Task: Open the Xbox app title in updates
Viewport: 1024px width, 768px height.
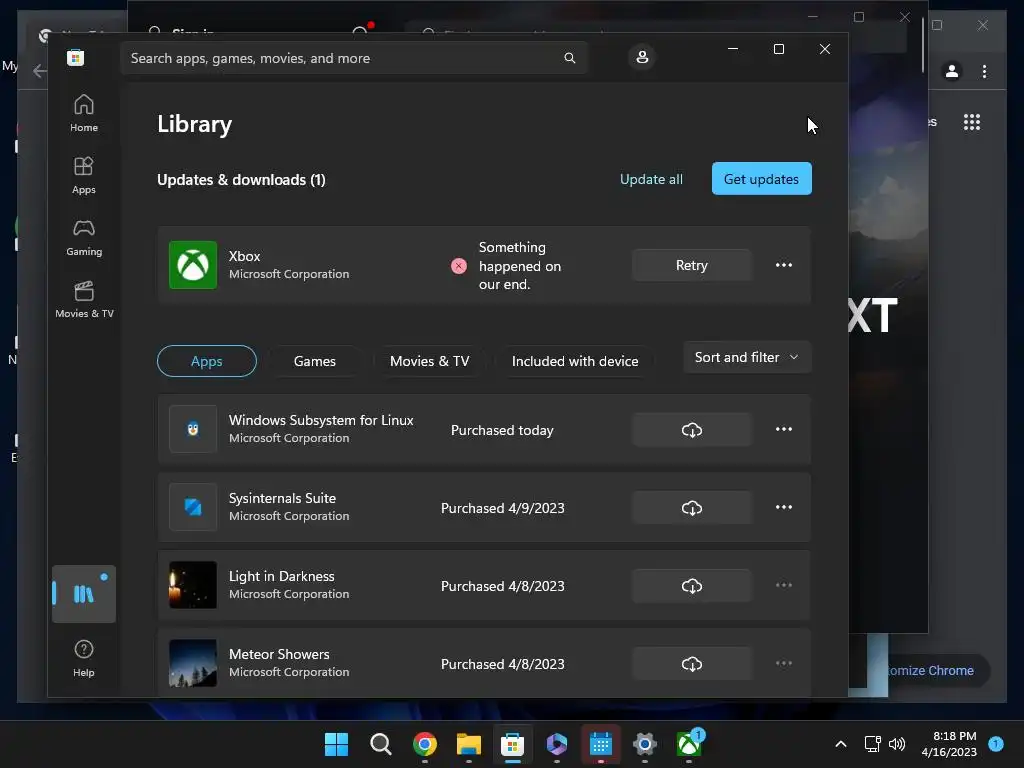Action: click(x=244, y=256)
